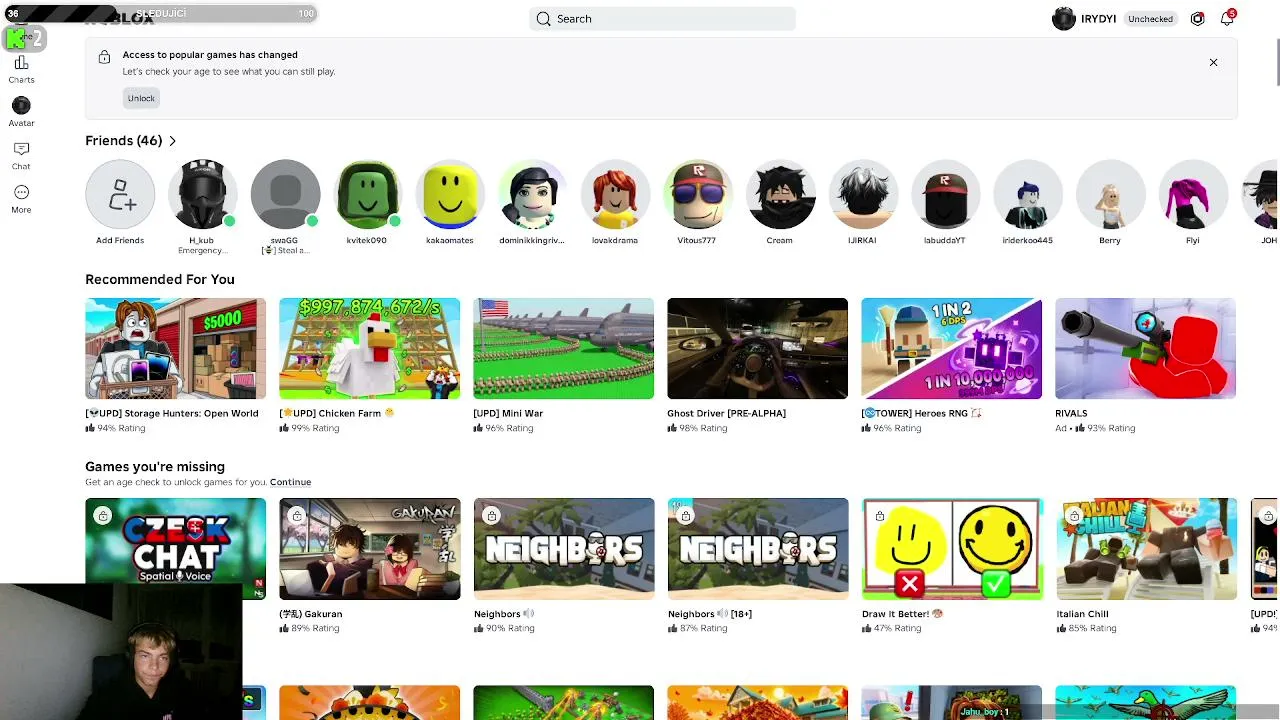1280x720 pixels.
Task: Expand the Friends (46) list arrow
Action: 172,141
